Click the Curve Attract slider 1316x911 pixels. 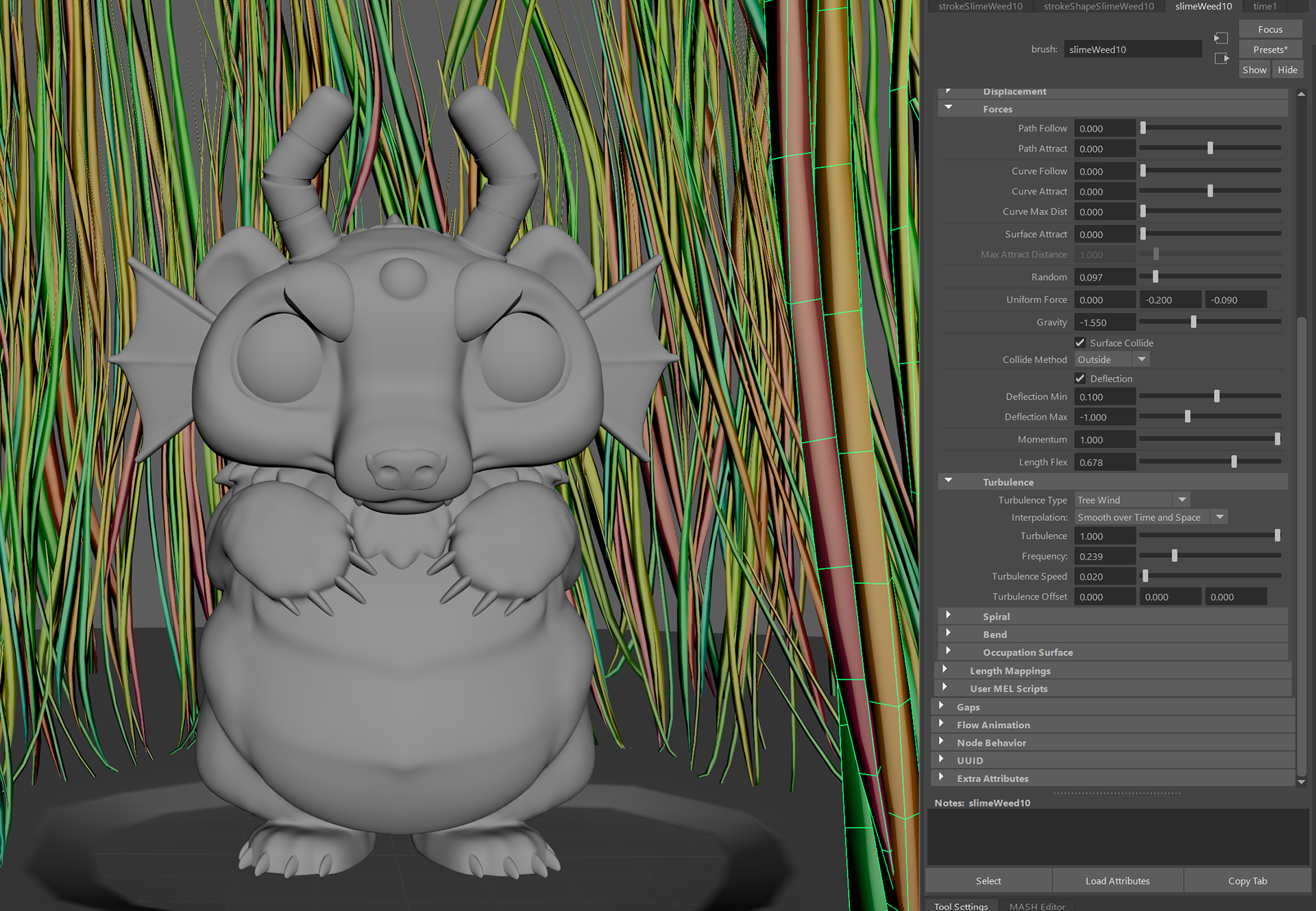click(x=1210, y=191)
